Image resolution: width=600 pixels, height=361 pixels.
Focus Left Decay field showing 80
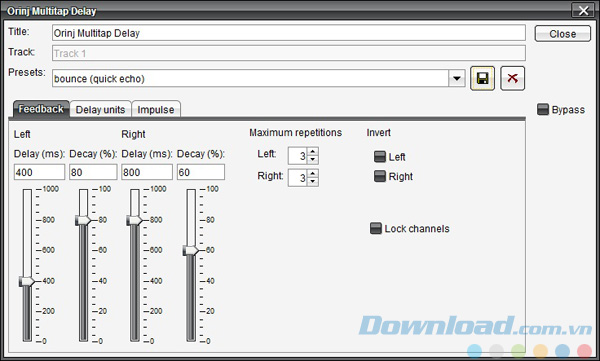(x=93, y=172)
